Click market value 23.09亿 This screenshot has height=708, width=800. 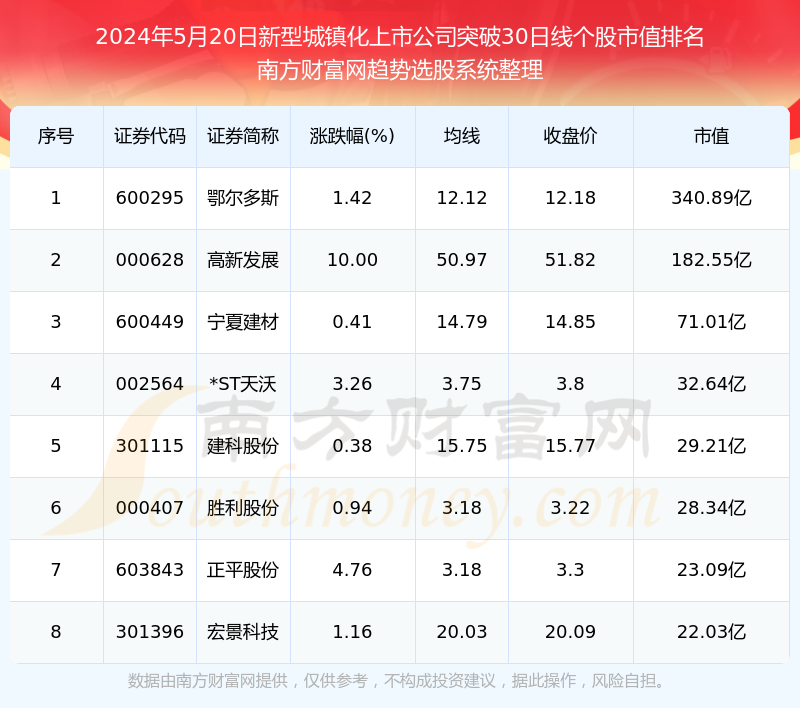pyautogui.click(x=711, y=570)
